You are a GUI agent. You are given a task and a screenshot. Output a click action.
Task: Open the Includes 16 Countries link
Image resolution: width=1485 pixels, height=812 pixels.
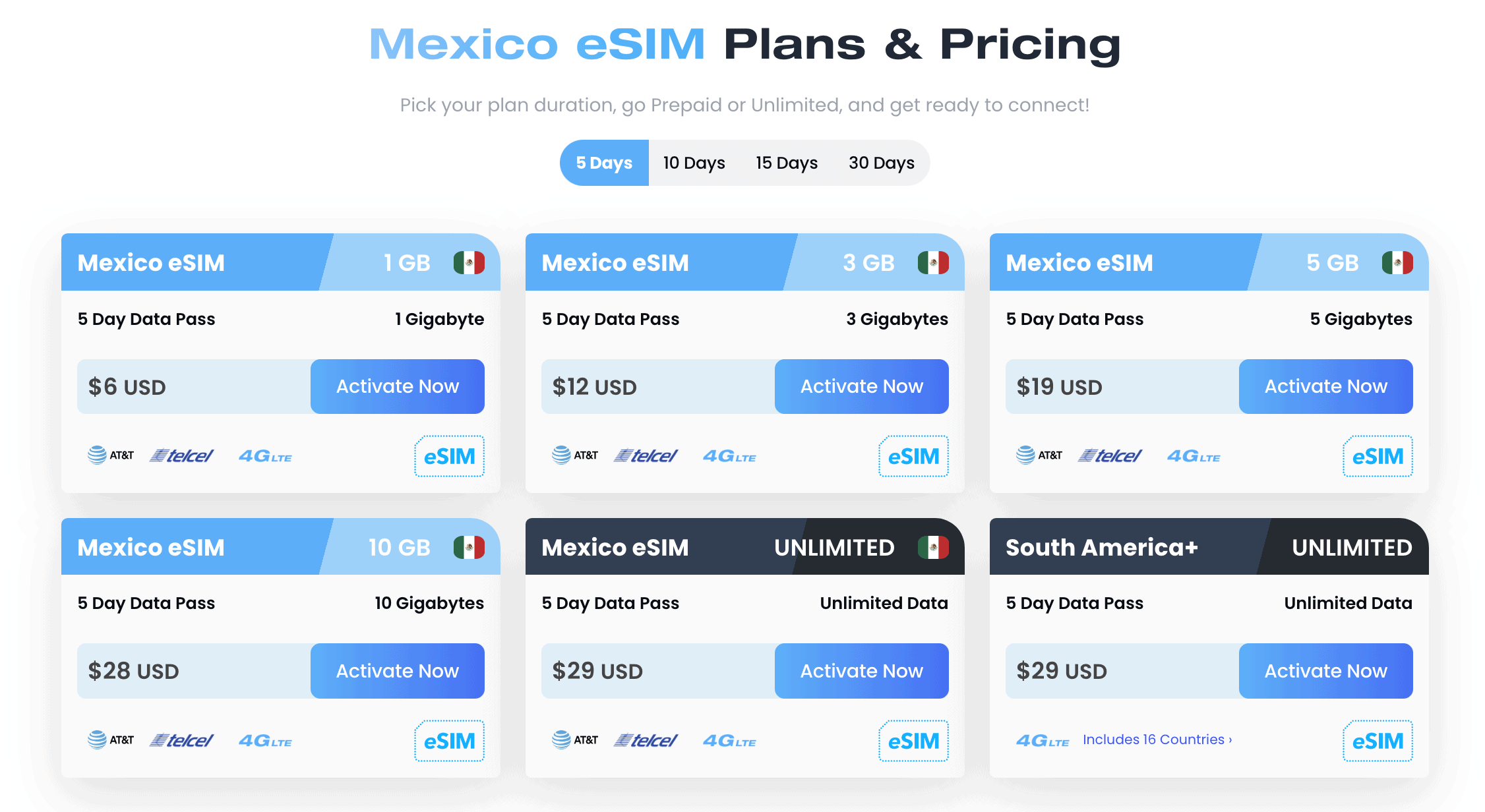pos(1156,739)
